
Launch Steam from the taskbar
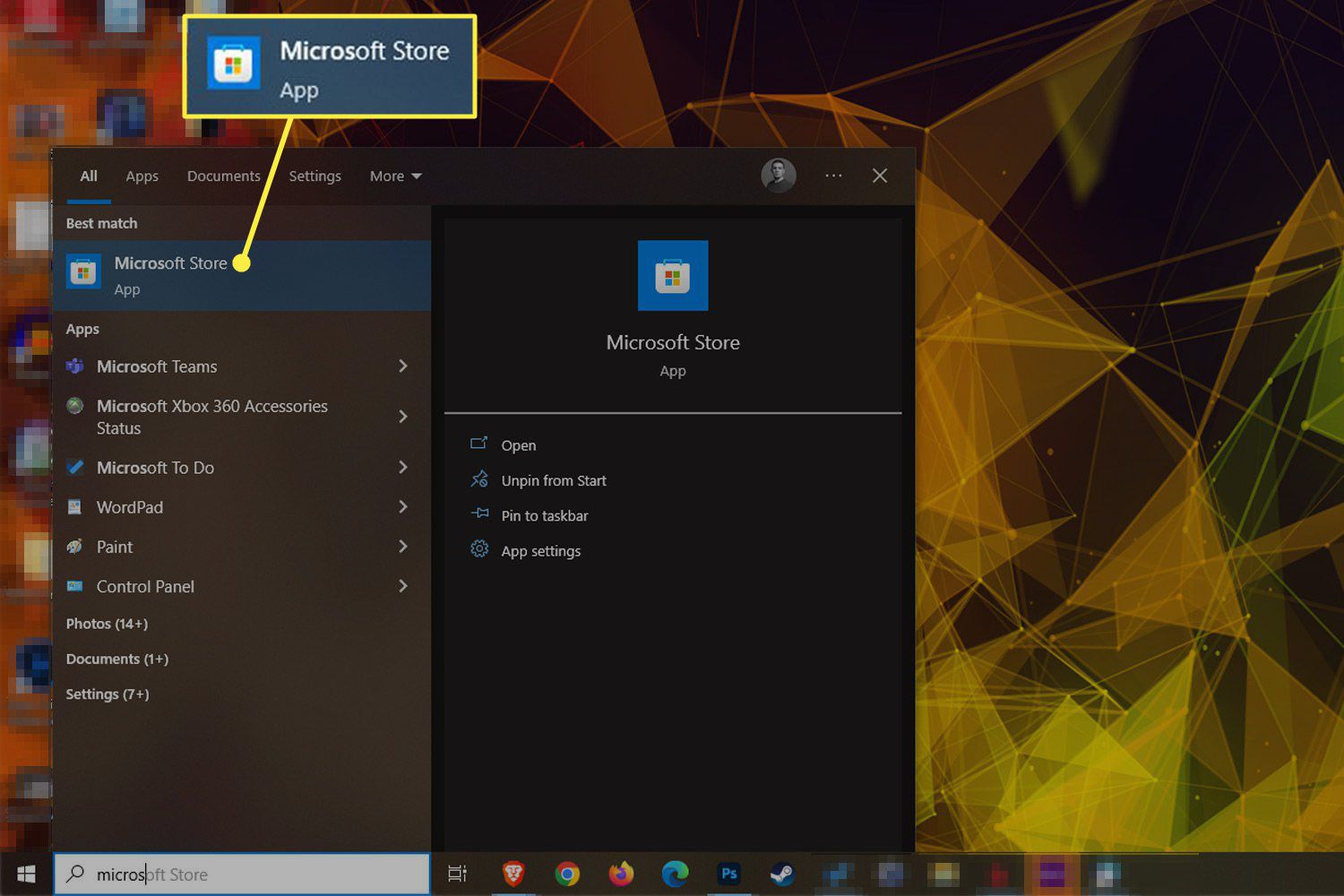(782, 874)
